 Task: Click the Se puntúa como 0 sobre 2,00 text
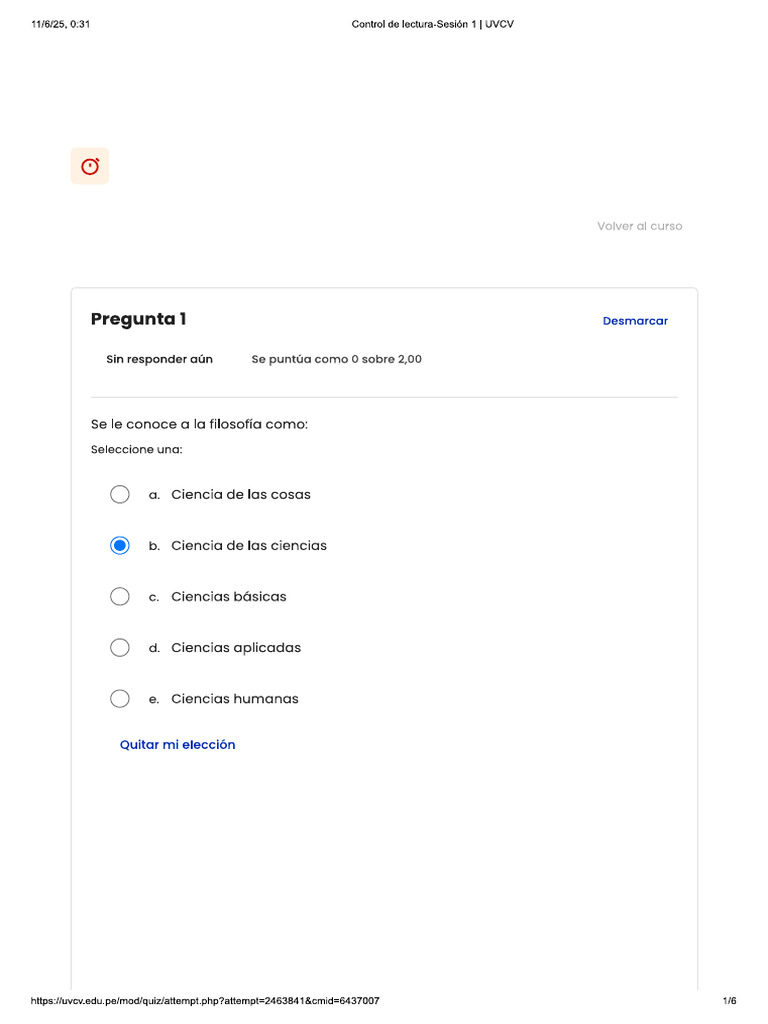click(x=336, y=359)
